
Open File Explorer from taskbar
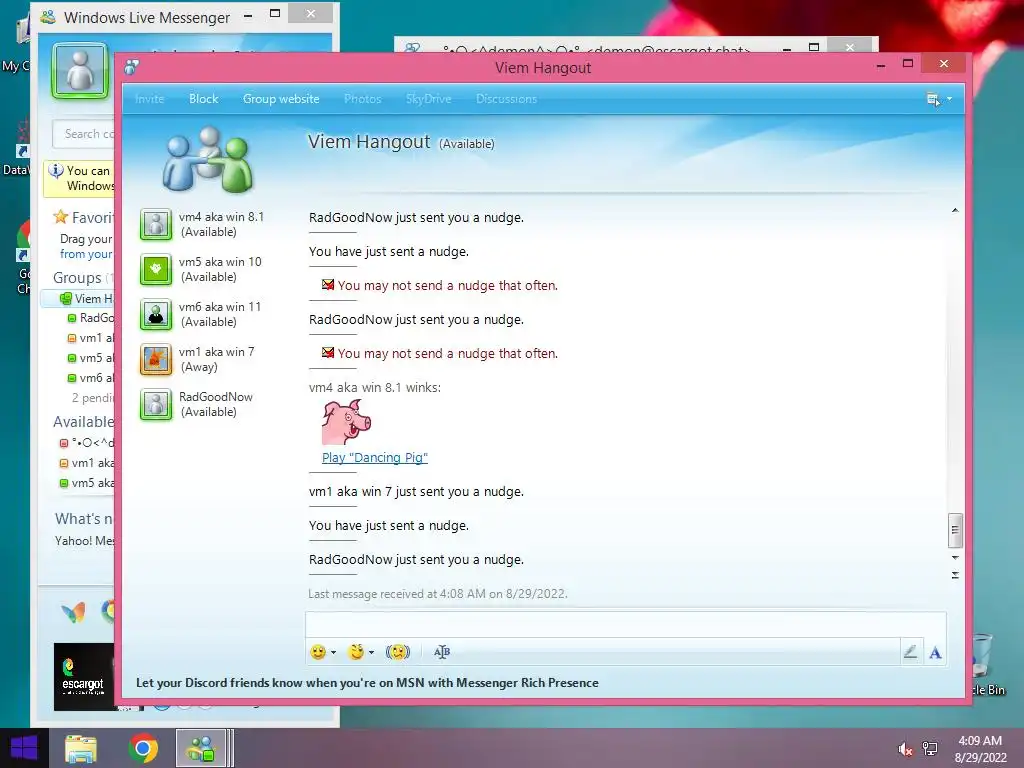click(81, 748)
